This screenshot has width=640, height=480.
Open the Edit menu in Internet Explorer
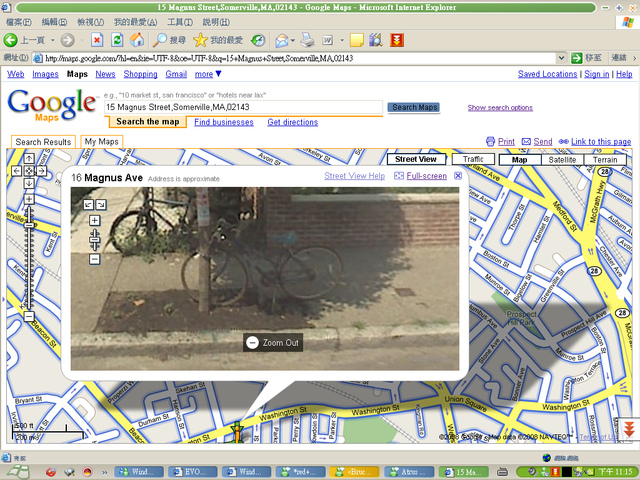(x=54, y=22)
